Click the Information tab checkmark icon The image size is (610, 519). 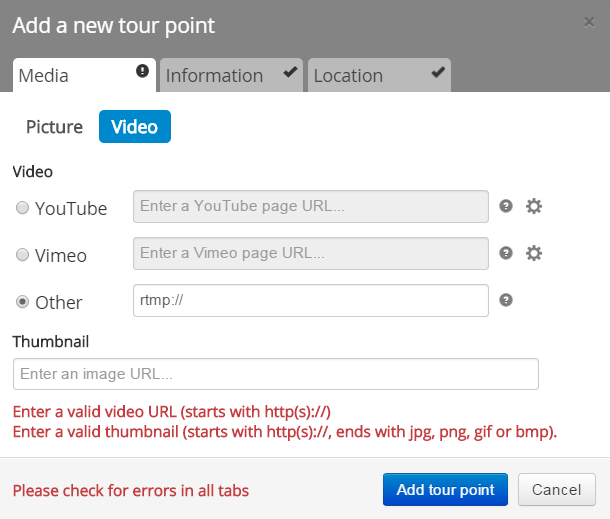(289, 72)
